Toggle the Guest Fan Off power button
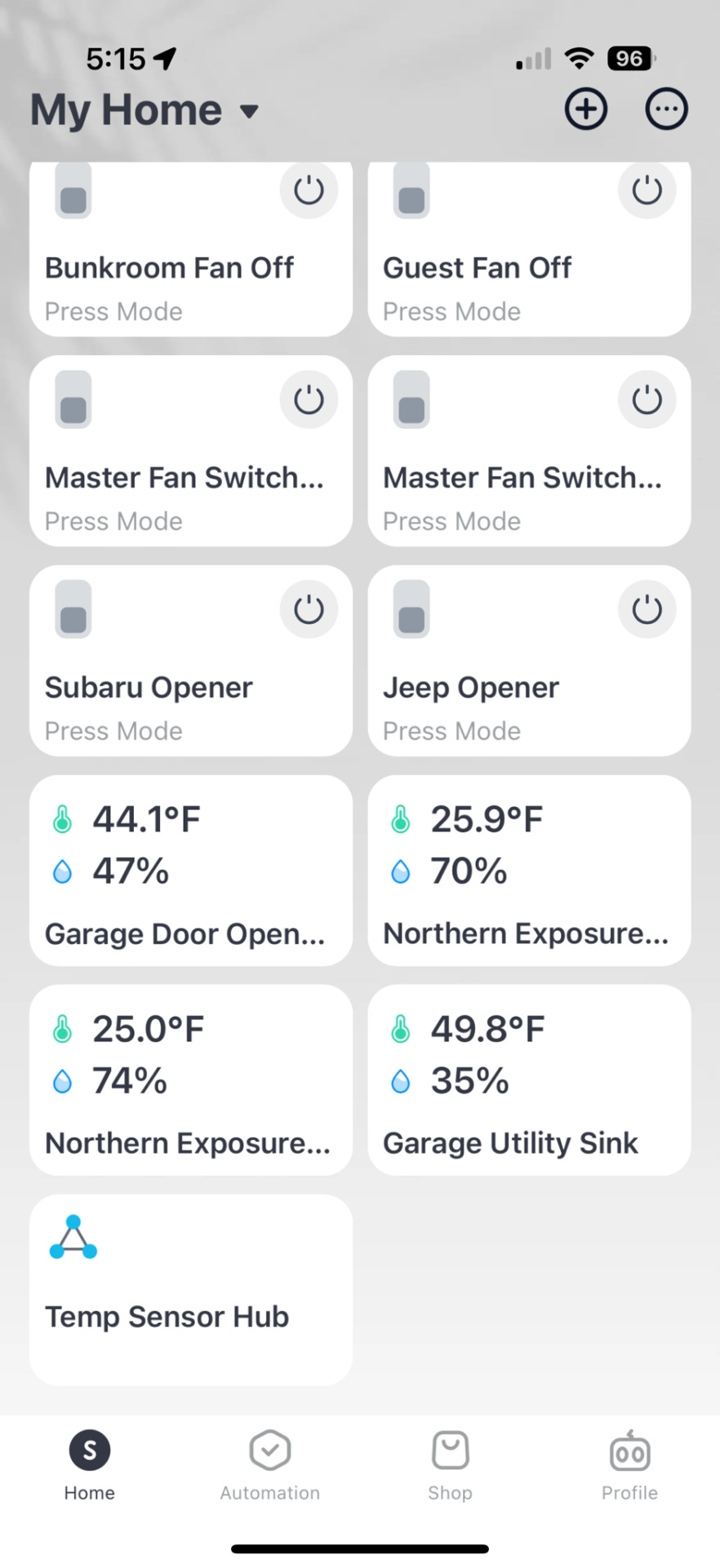The image size is (720, 1568). [647, 191]
